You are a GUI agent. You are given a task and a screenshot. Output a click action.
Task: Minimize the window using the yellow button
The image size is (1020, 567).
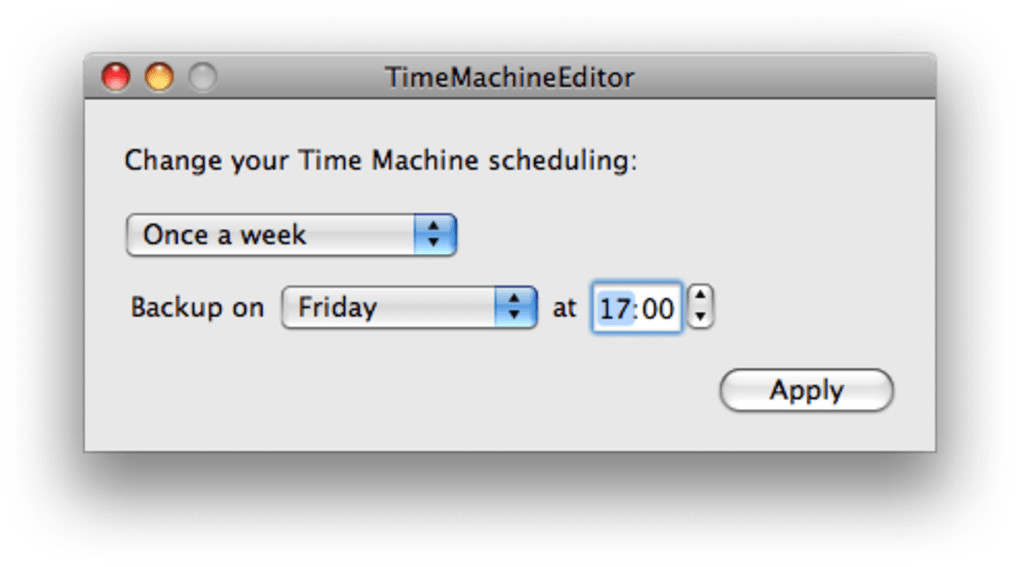159,77
